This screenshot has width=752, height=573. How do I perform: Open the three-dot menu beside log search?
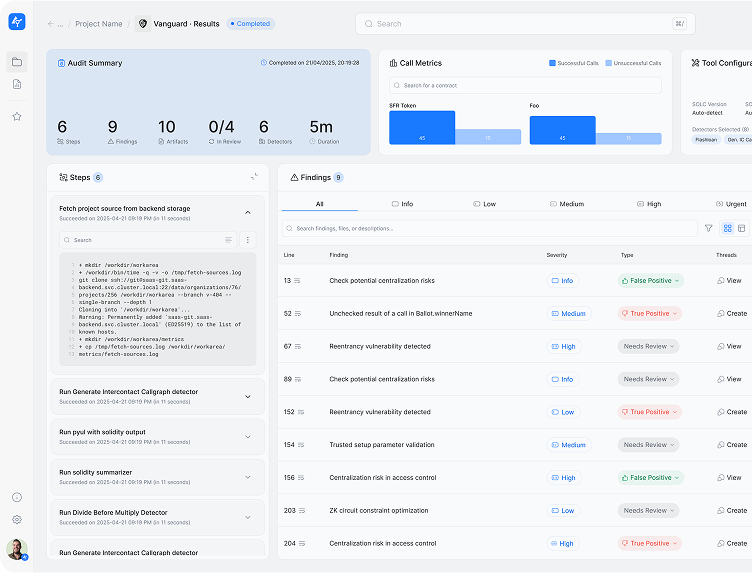point(247,240)
